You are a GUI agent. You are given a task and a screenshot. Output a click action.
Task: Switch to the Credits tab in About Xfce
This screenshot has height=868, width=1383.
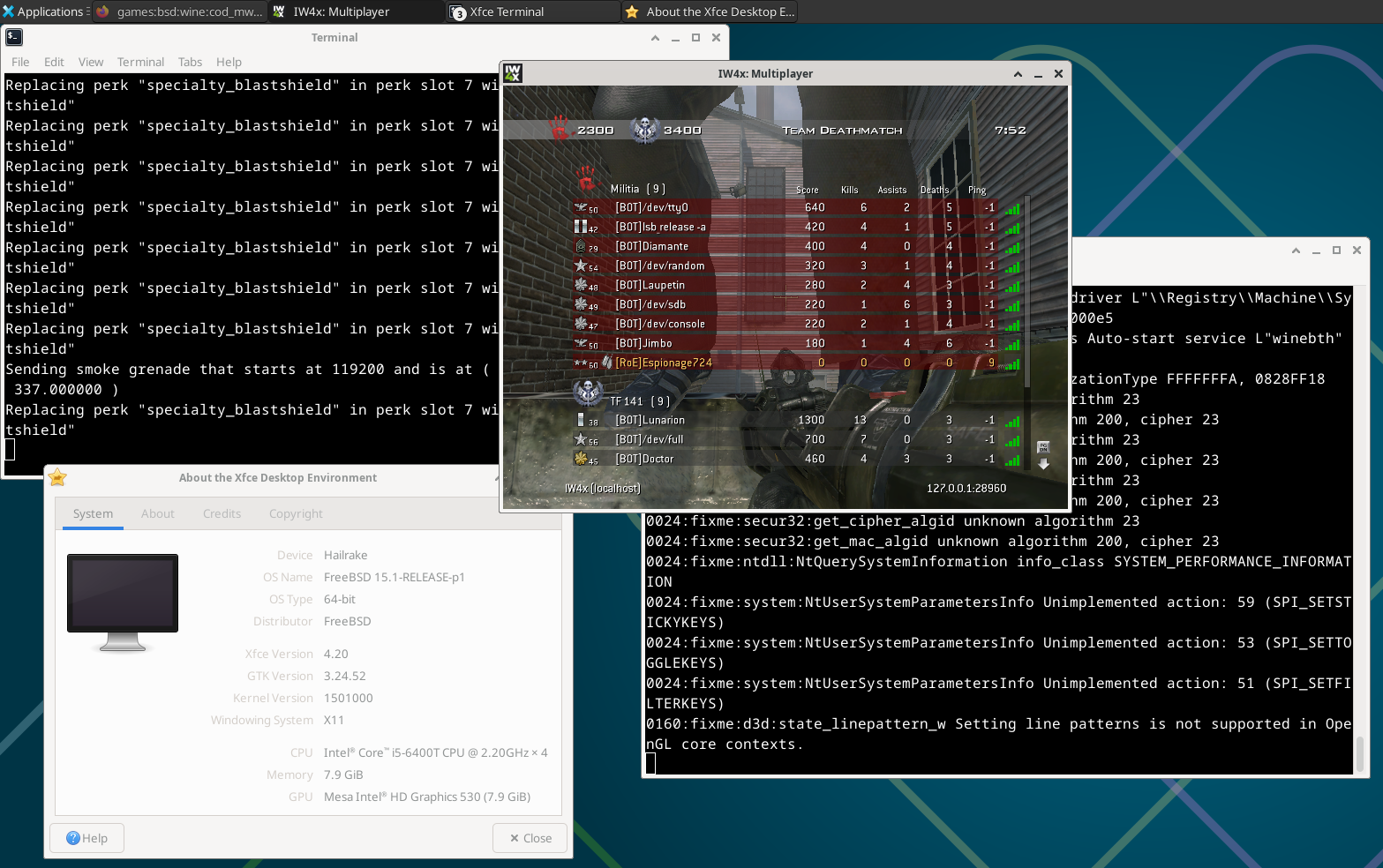[222, 513]
